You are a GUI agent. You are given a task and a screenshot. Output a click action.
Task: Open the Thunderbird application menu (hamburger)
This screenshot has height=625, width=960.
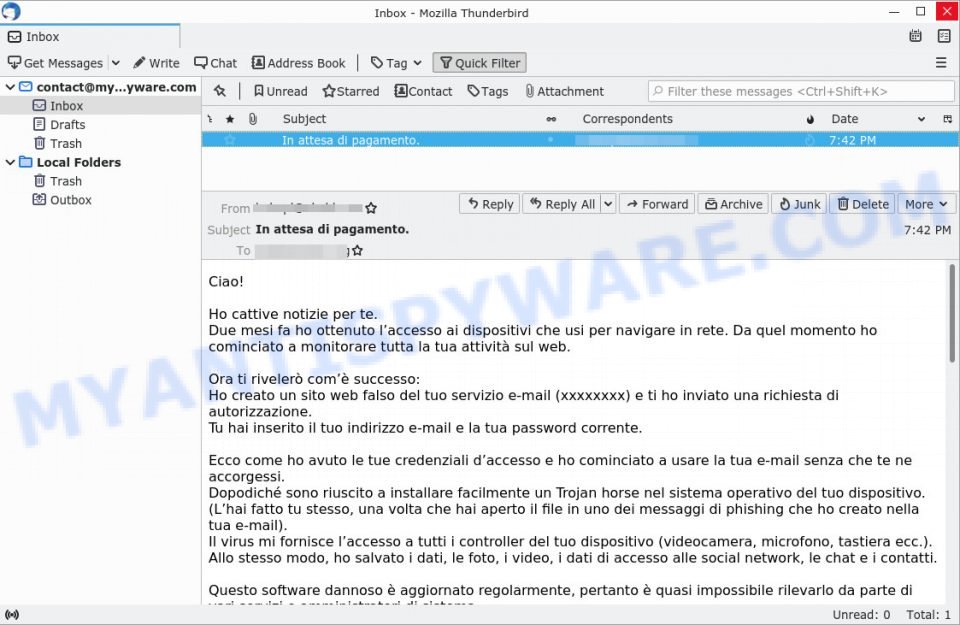click(x=941, y=62)
